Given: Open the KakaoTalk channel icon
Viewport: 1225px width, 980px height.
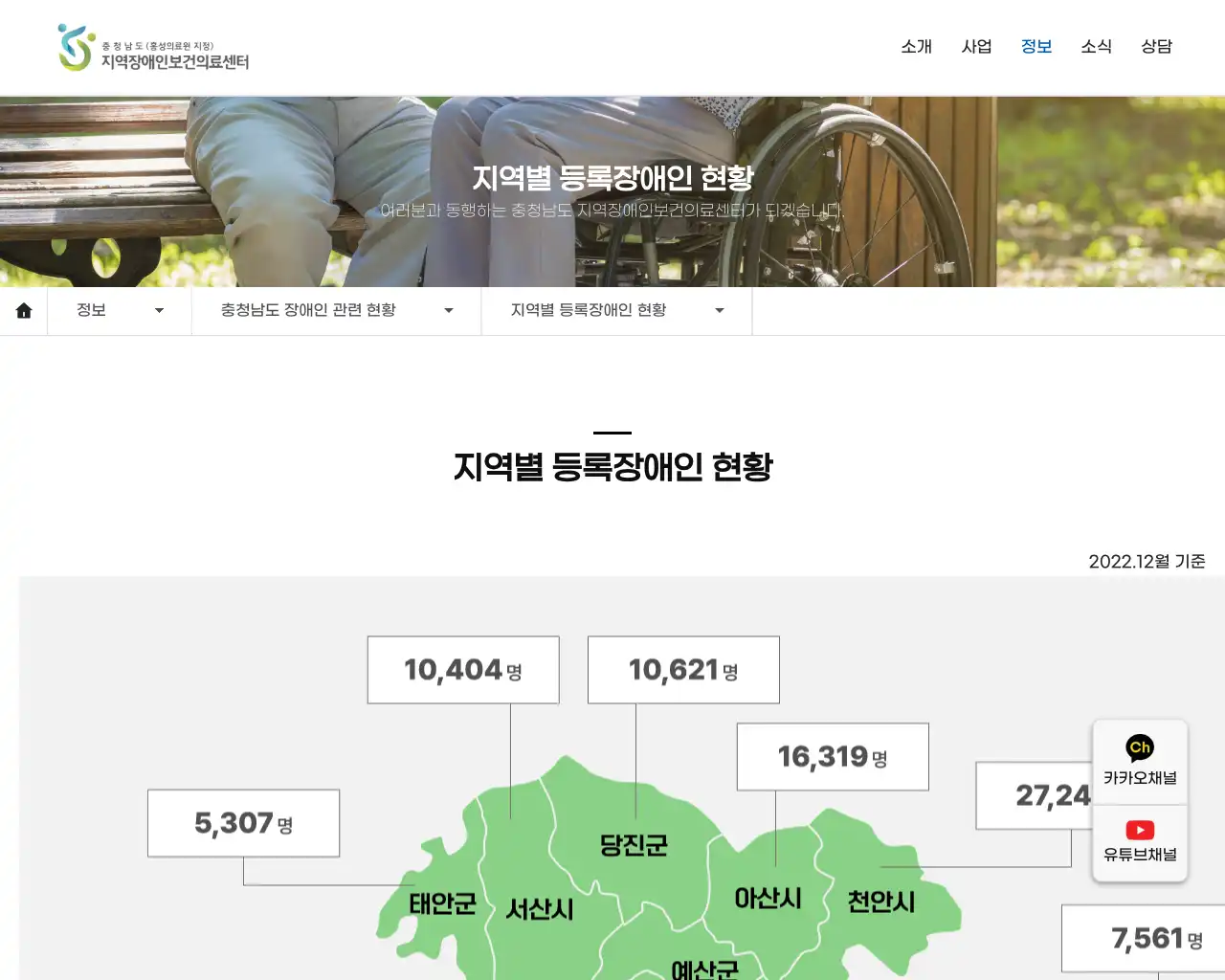Looking at the screenshot, I should 1140,747.
